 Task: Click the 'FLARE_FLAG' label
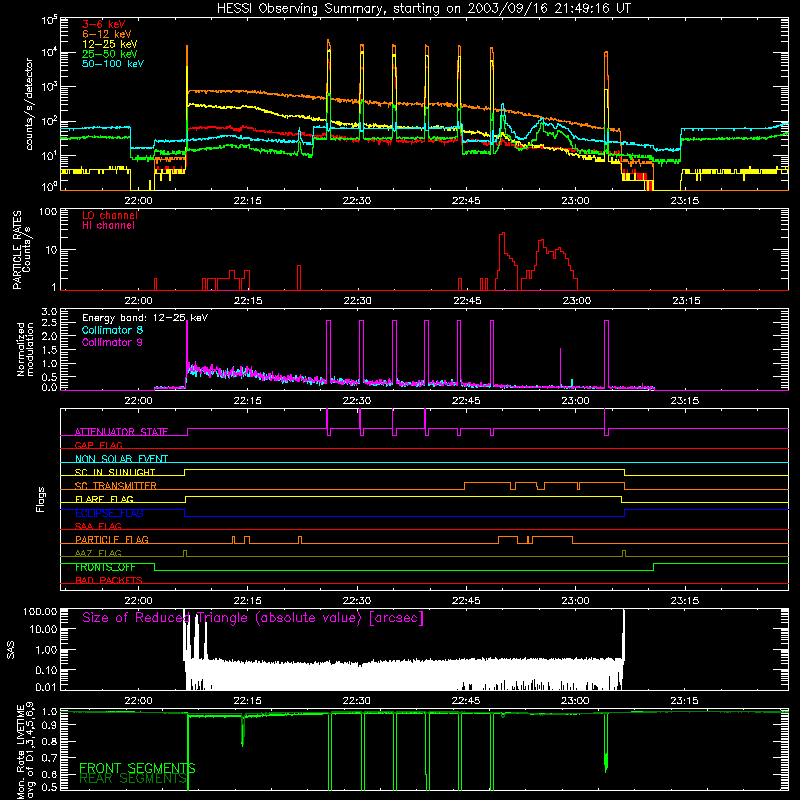pos(104,499)
